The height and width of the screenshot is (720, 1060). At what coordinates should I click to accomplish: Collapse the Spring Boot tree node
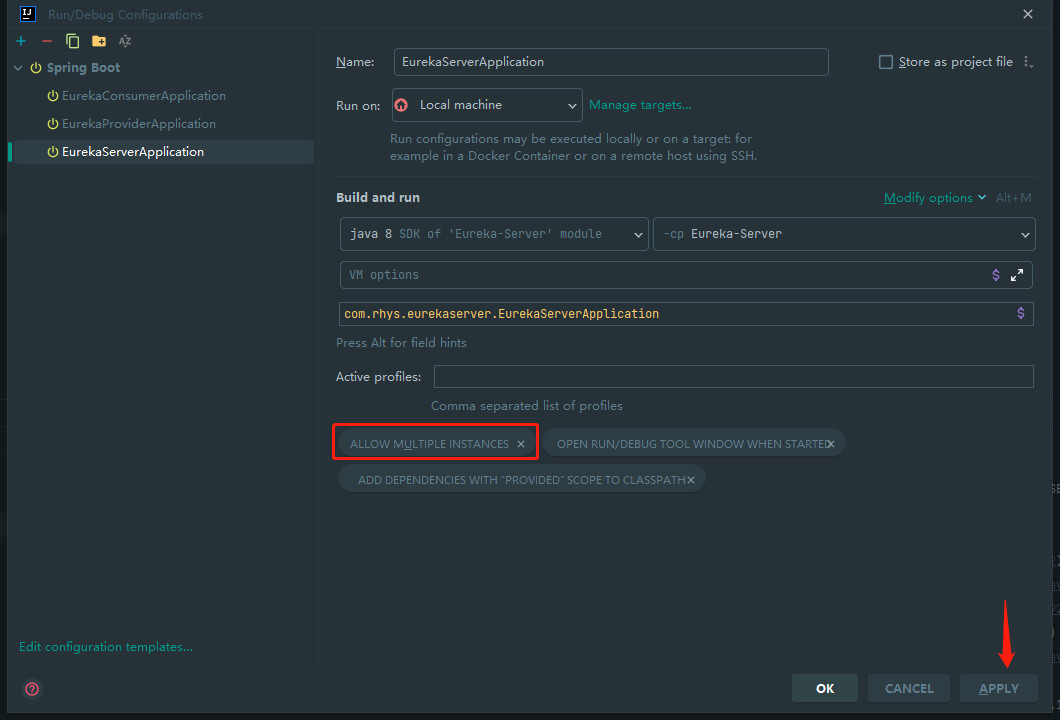point(18,68)
